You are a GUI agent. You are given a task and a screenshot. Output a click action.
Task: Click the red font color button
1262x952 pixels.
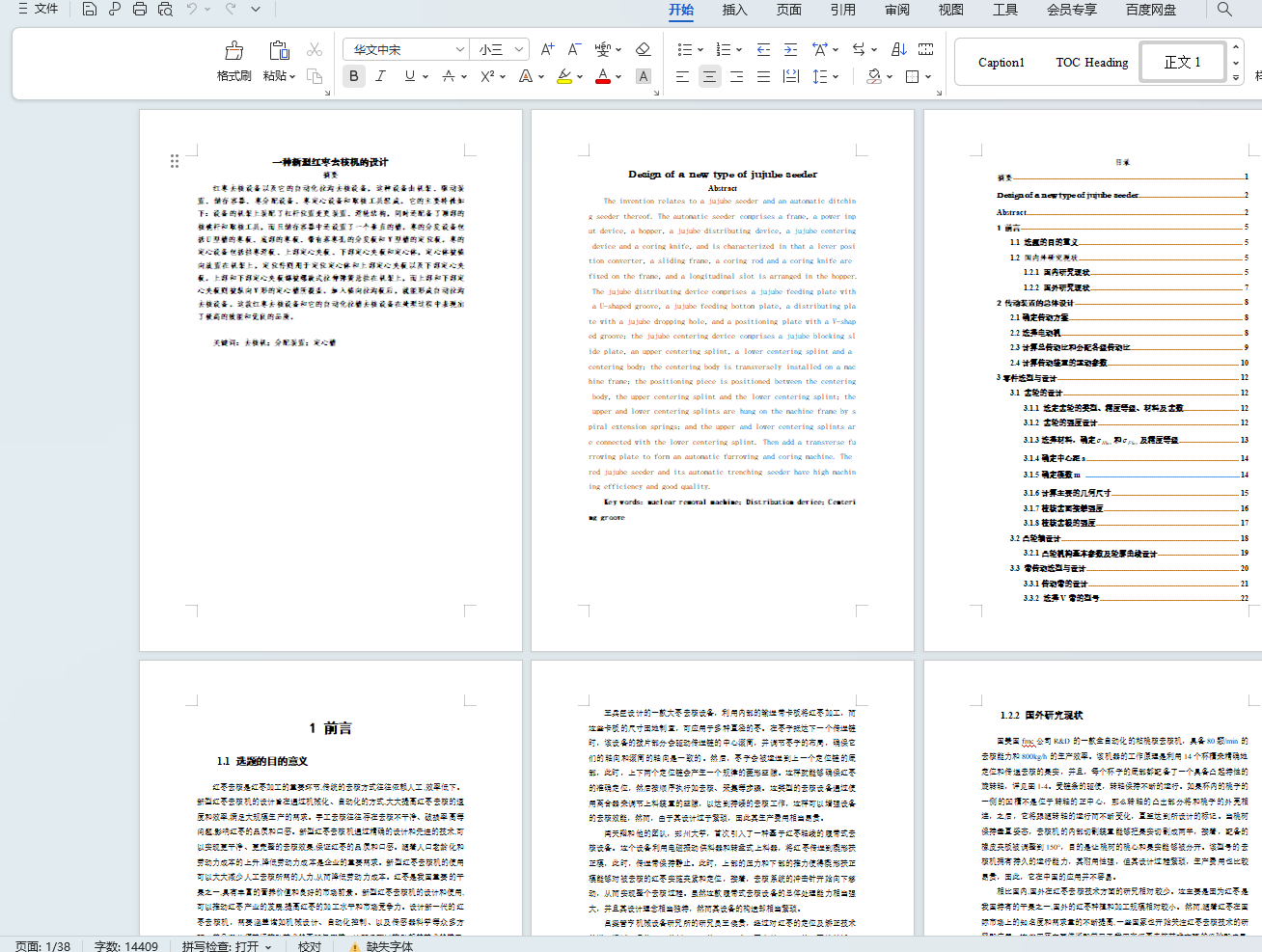click(x=603, y=76)
